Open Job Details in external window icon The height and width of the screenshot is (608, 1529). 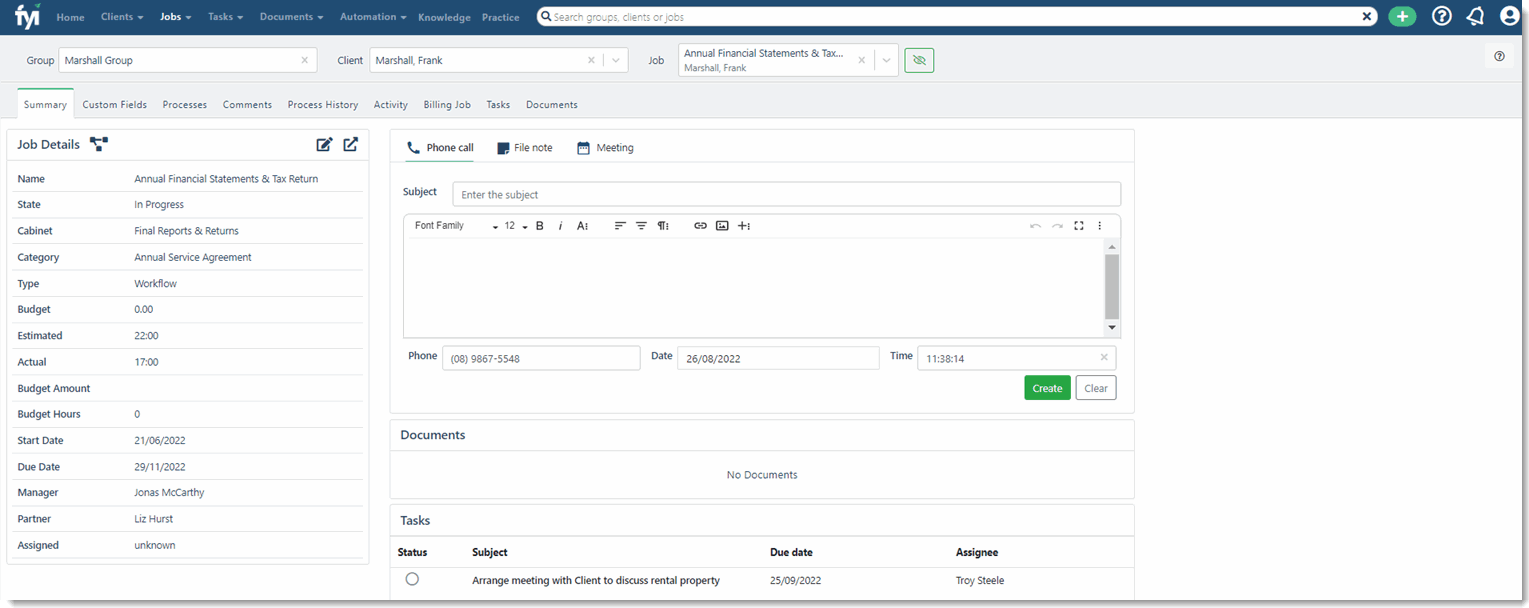(350, 144)
